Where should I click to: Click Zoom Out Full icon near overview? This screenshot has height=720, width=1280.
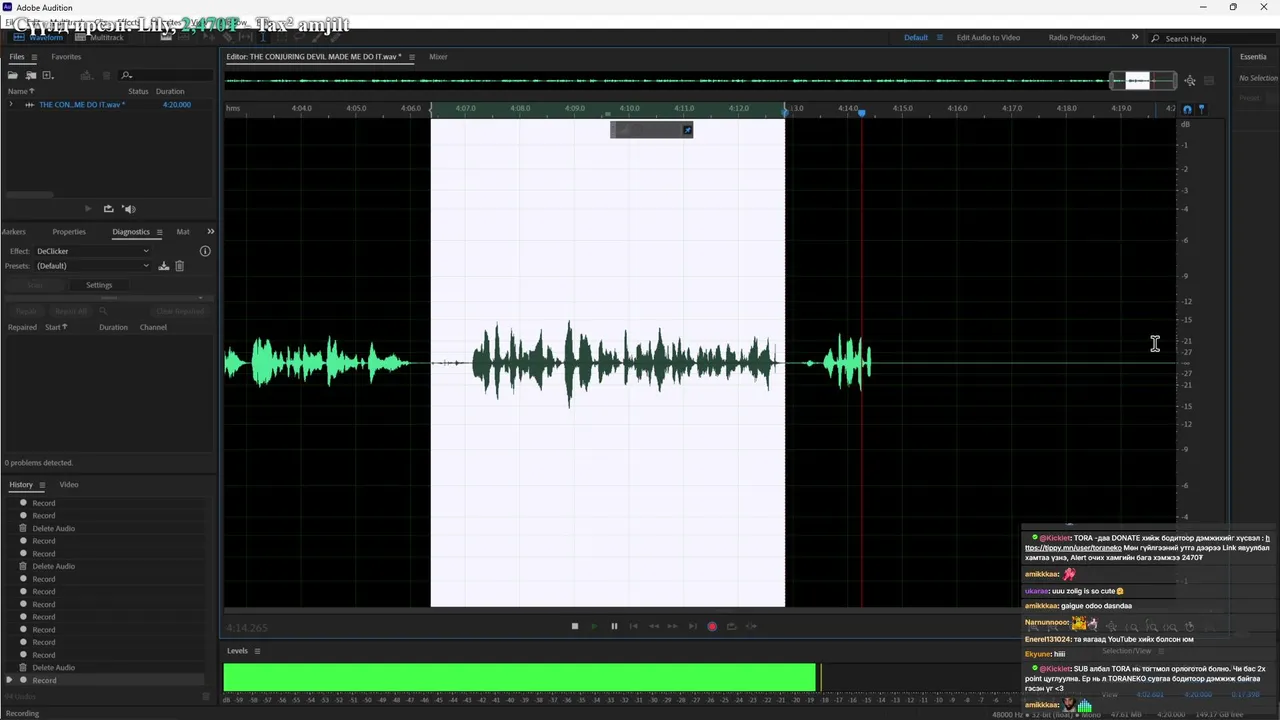[1190, 81]
